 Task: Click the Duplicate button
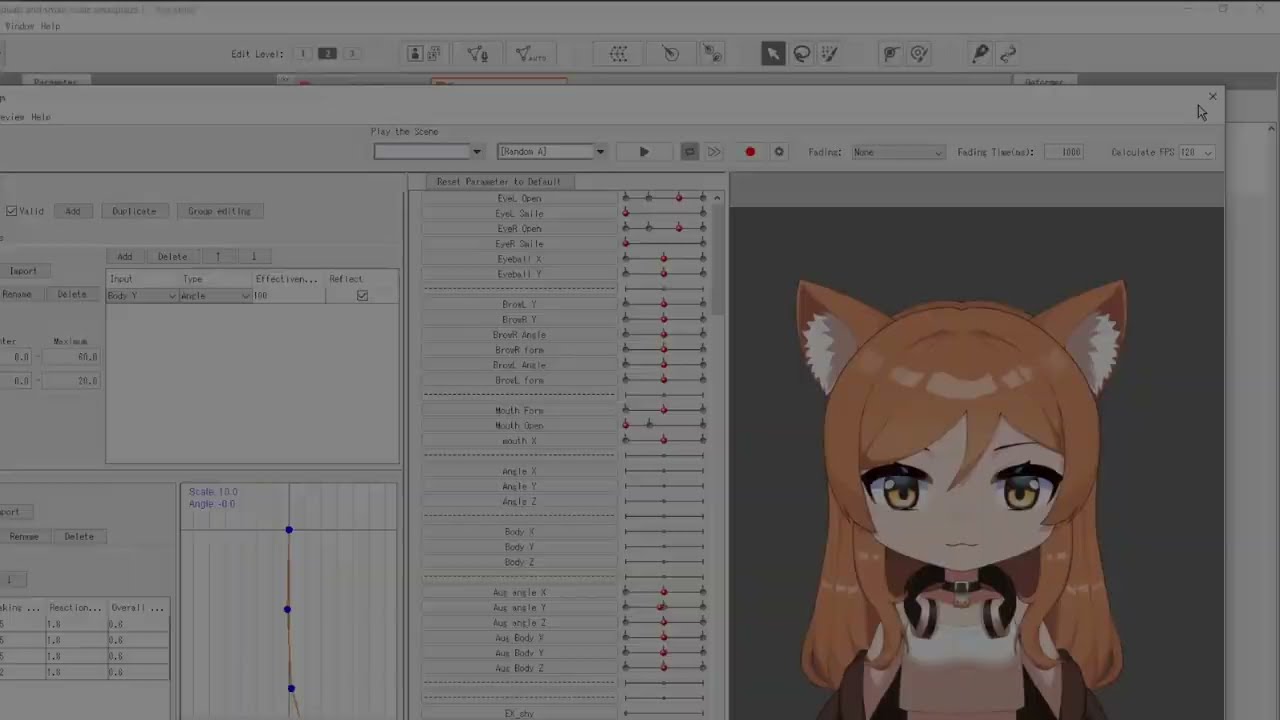click(x=134, y=211)
